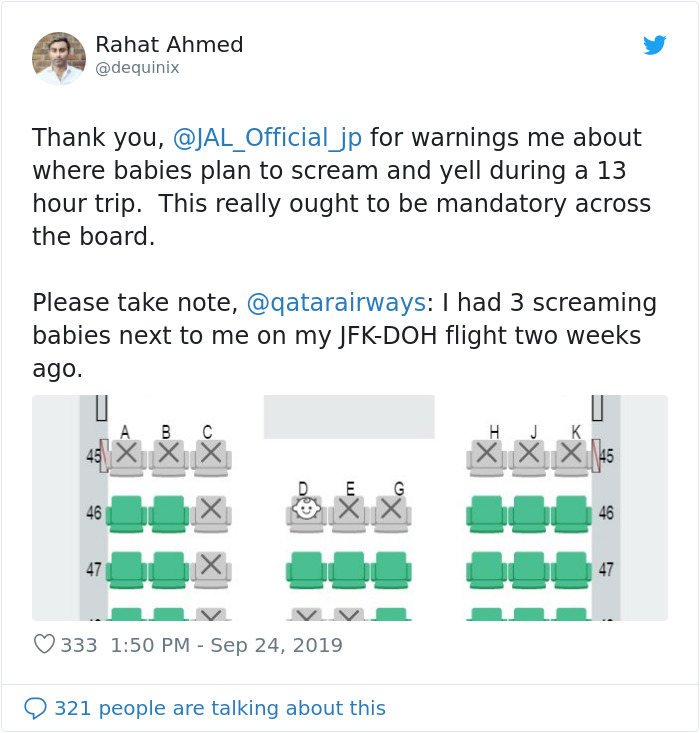Screen dimensions: 700x733
Task: Click the Twitter bird logo
Action: (654, 45)
